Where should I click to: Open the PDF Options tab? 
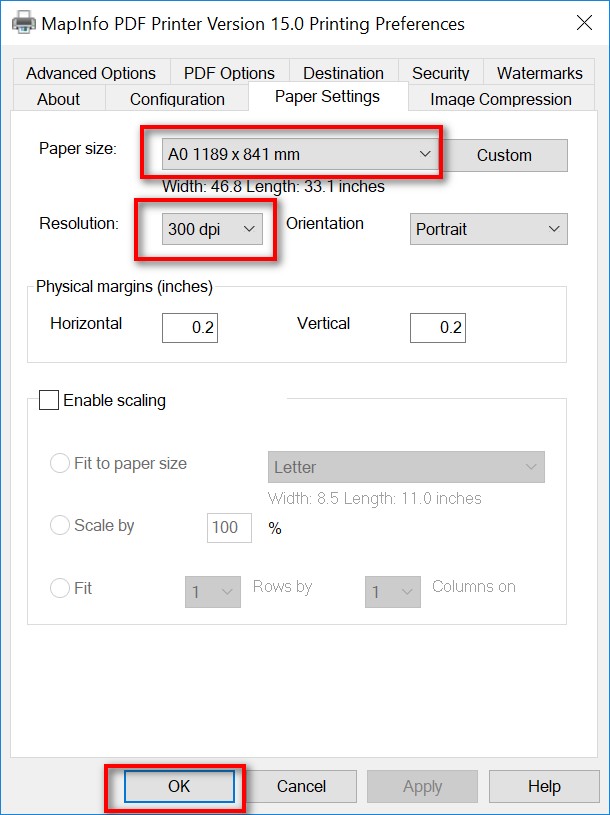point(229,73)
